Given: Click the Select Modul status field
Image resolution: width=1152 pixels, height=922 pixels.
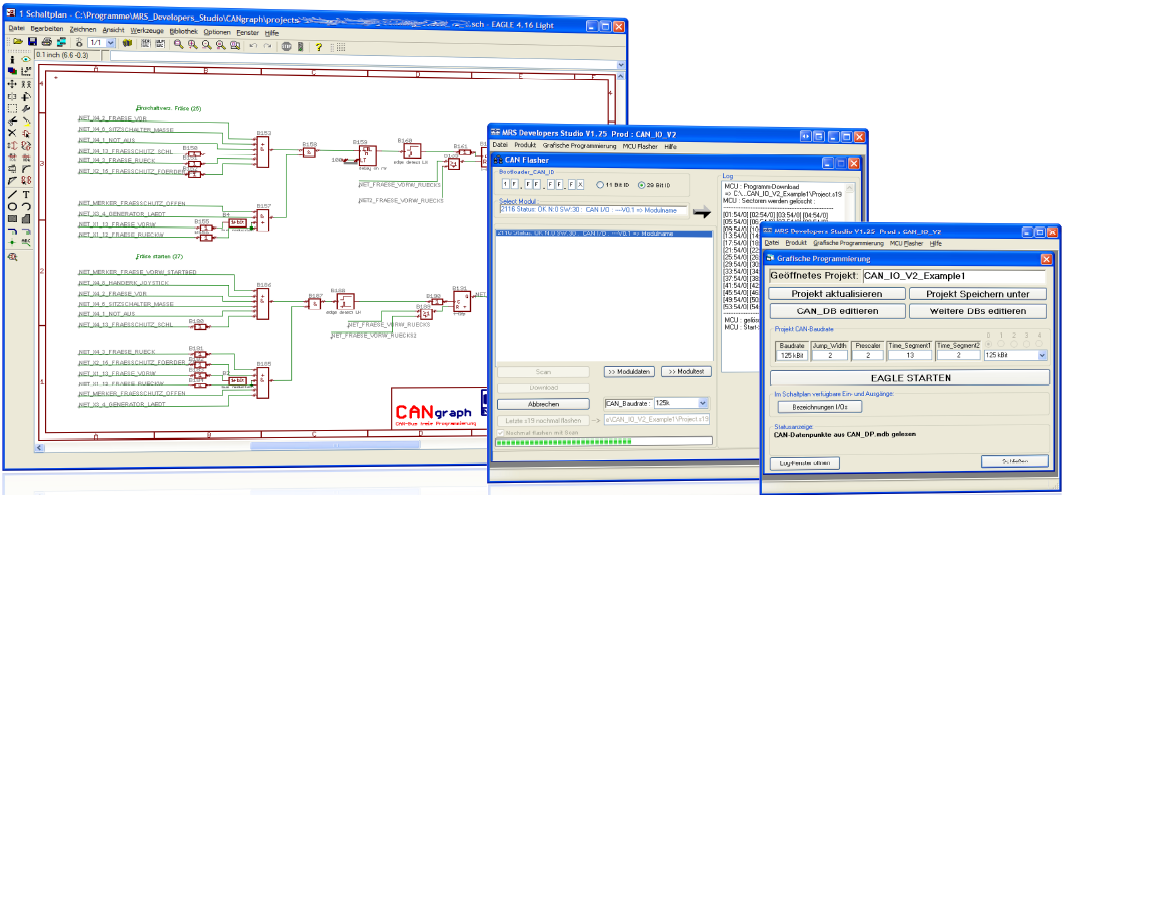Looking at the screenshot, I should (594, 210).
